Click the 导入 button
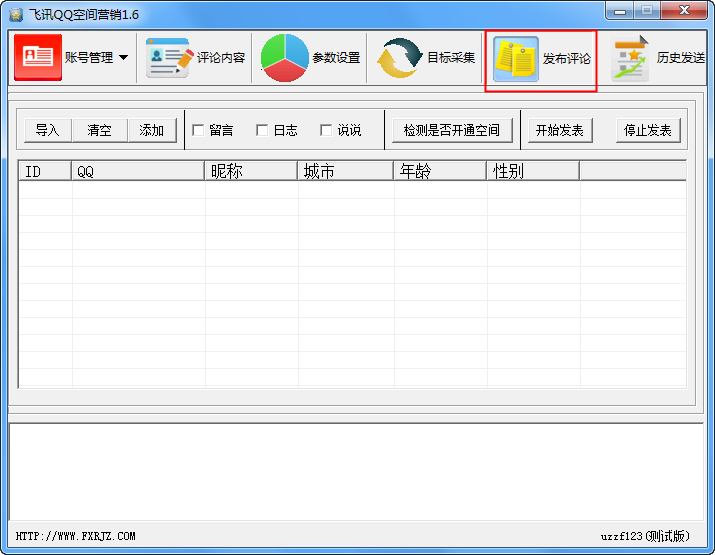715x555 pixels. [47, 130]
